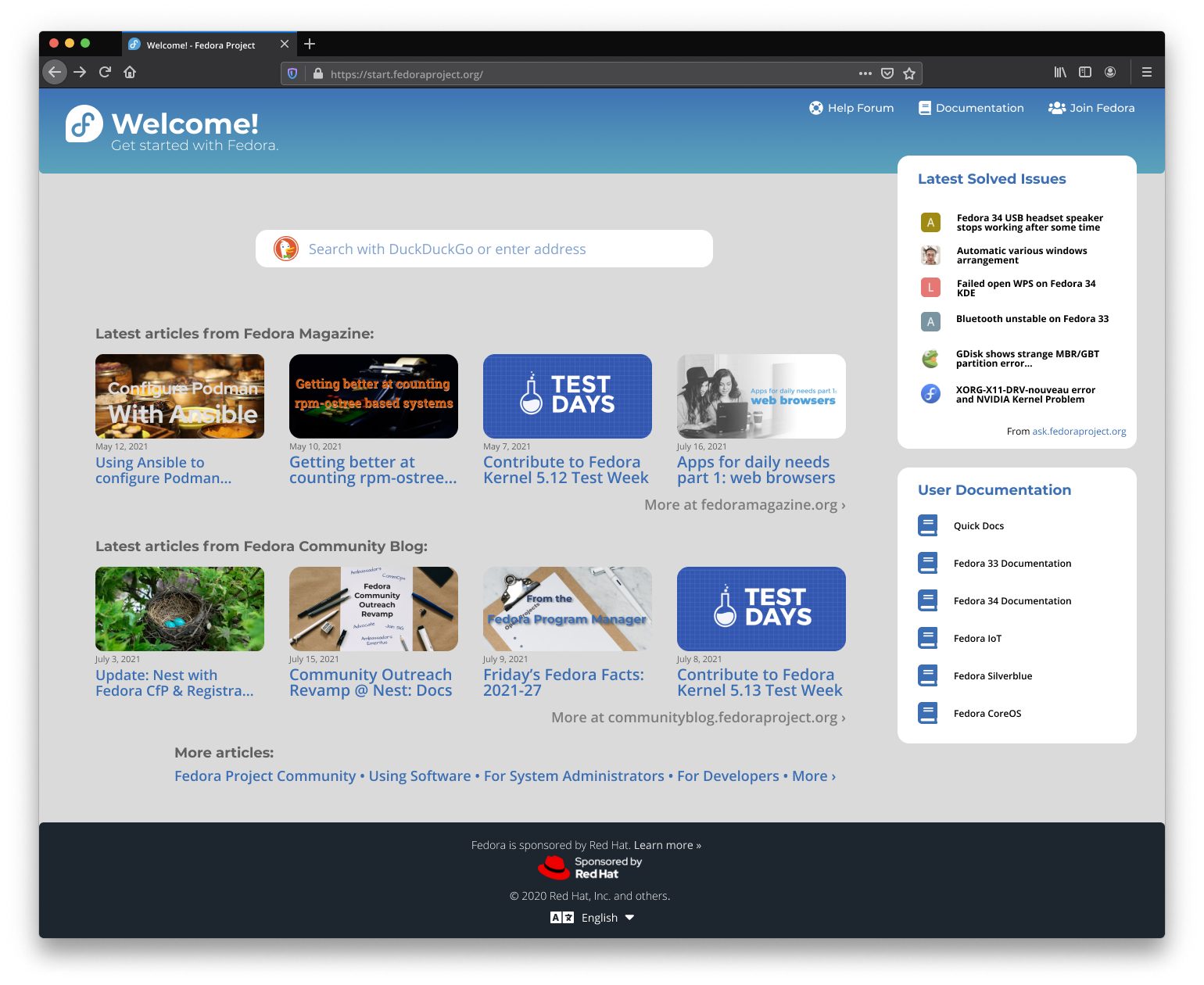
Task: Open the Firefox hamburger menu
Action: 1147,73
